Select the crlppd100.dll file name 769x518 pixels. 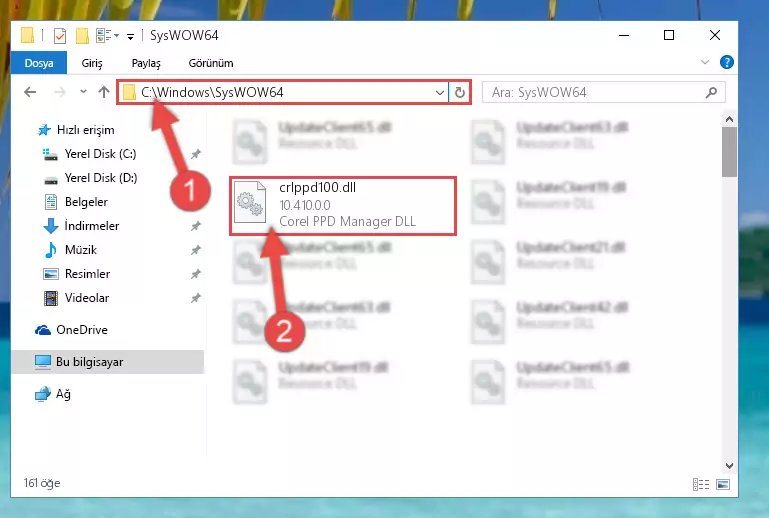(317, 187)
